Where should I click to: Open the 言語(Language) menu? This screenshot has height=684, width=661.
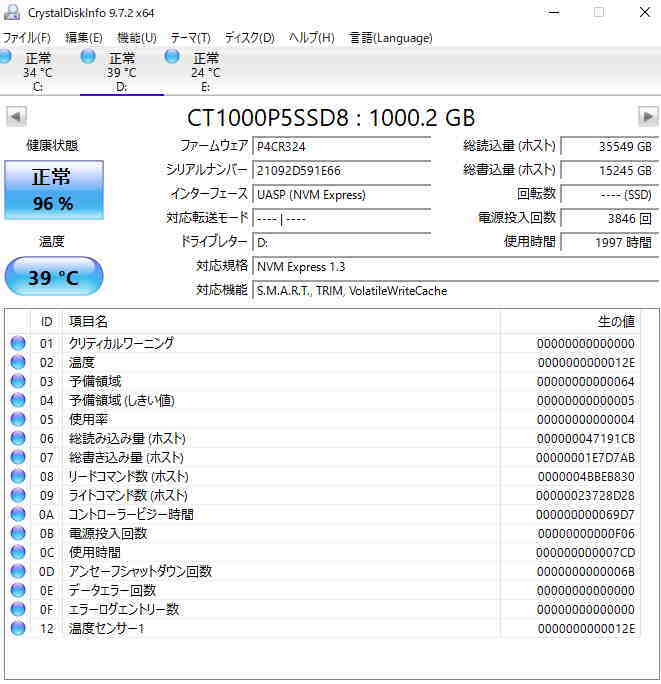[391, 38]
